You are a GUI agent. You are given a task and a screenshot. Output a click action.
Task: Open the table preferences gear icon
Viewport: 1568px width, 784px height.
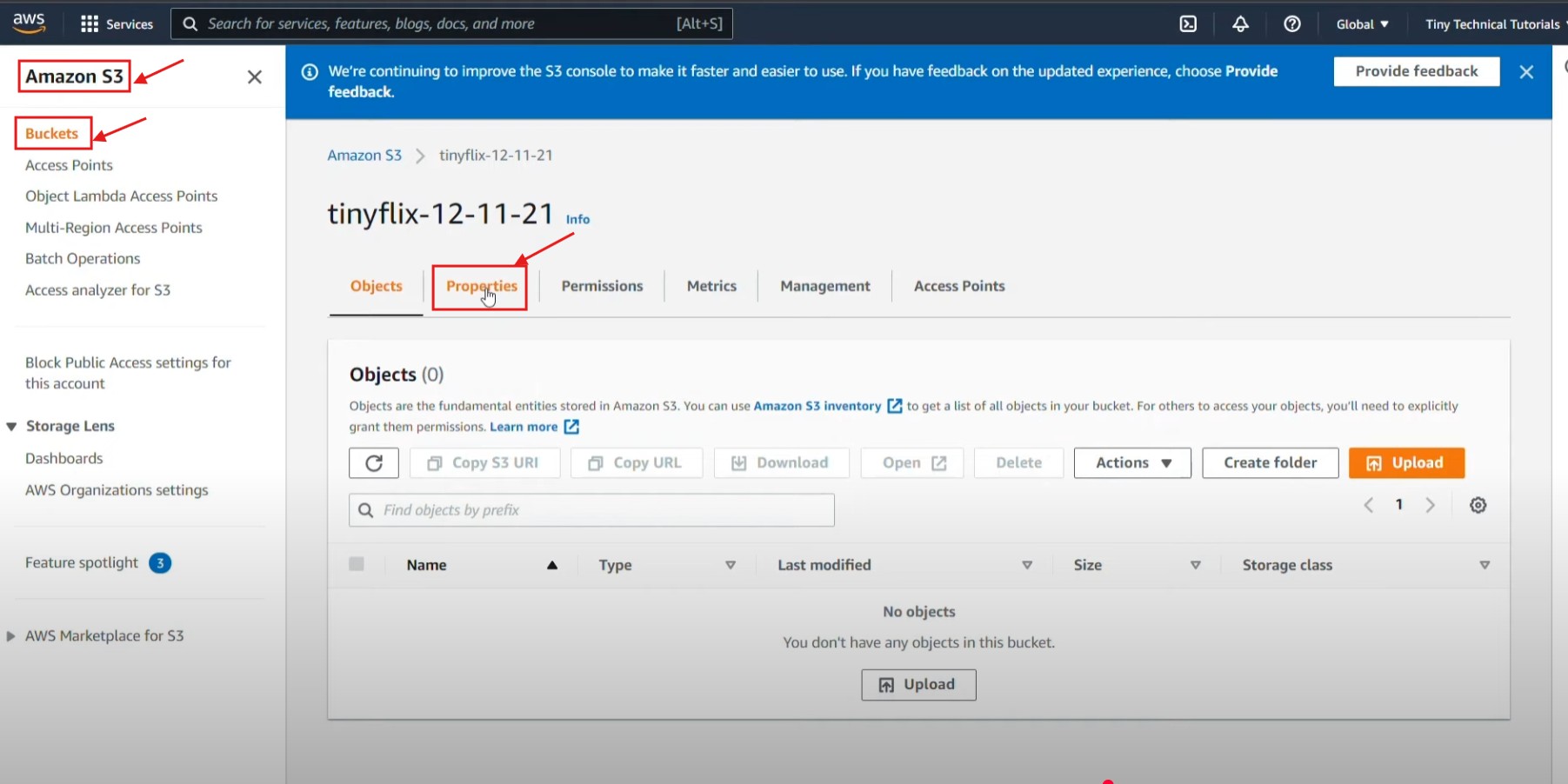pyautogui.click(x=1478, y=505)
